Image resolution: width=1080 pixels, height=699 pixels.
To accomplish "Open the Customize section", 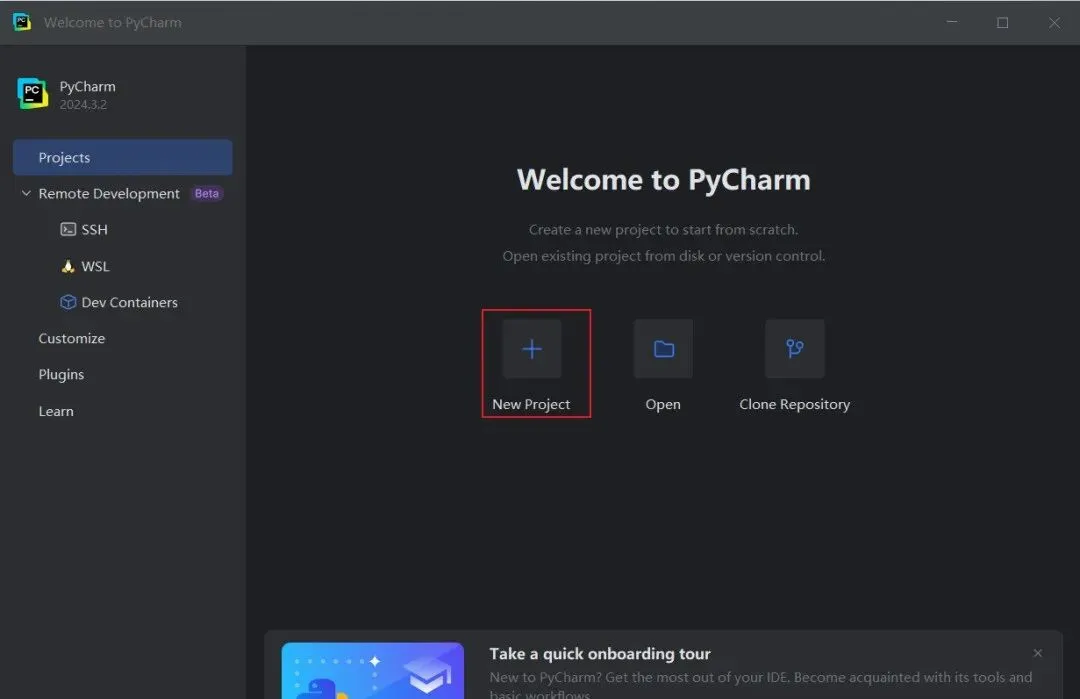I will (x=72, y=339).
